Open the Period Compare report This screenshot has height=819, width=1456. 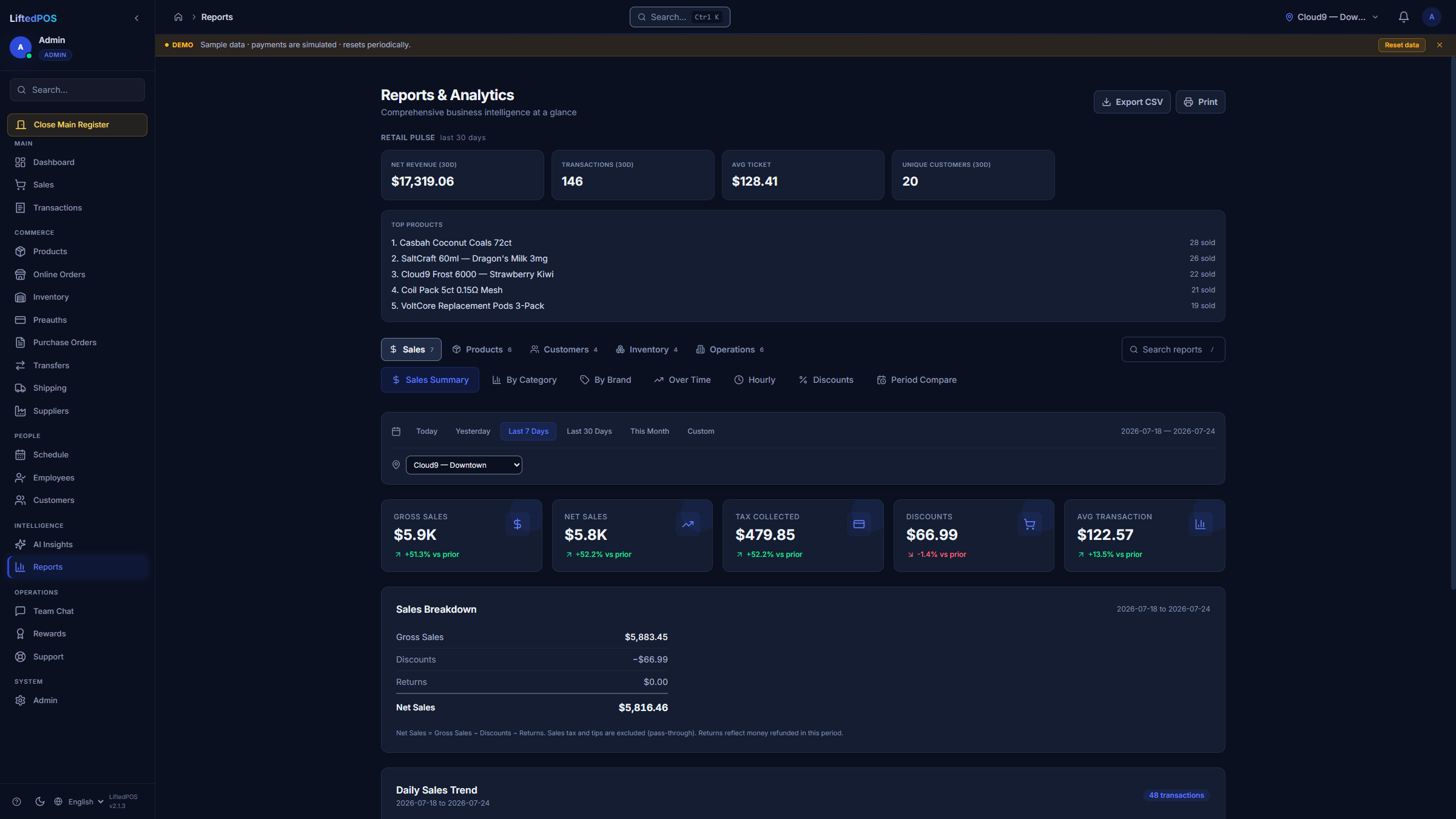(x=916, y=380)
